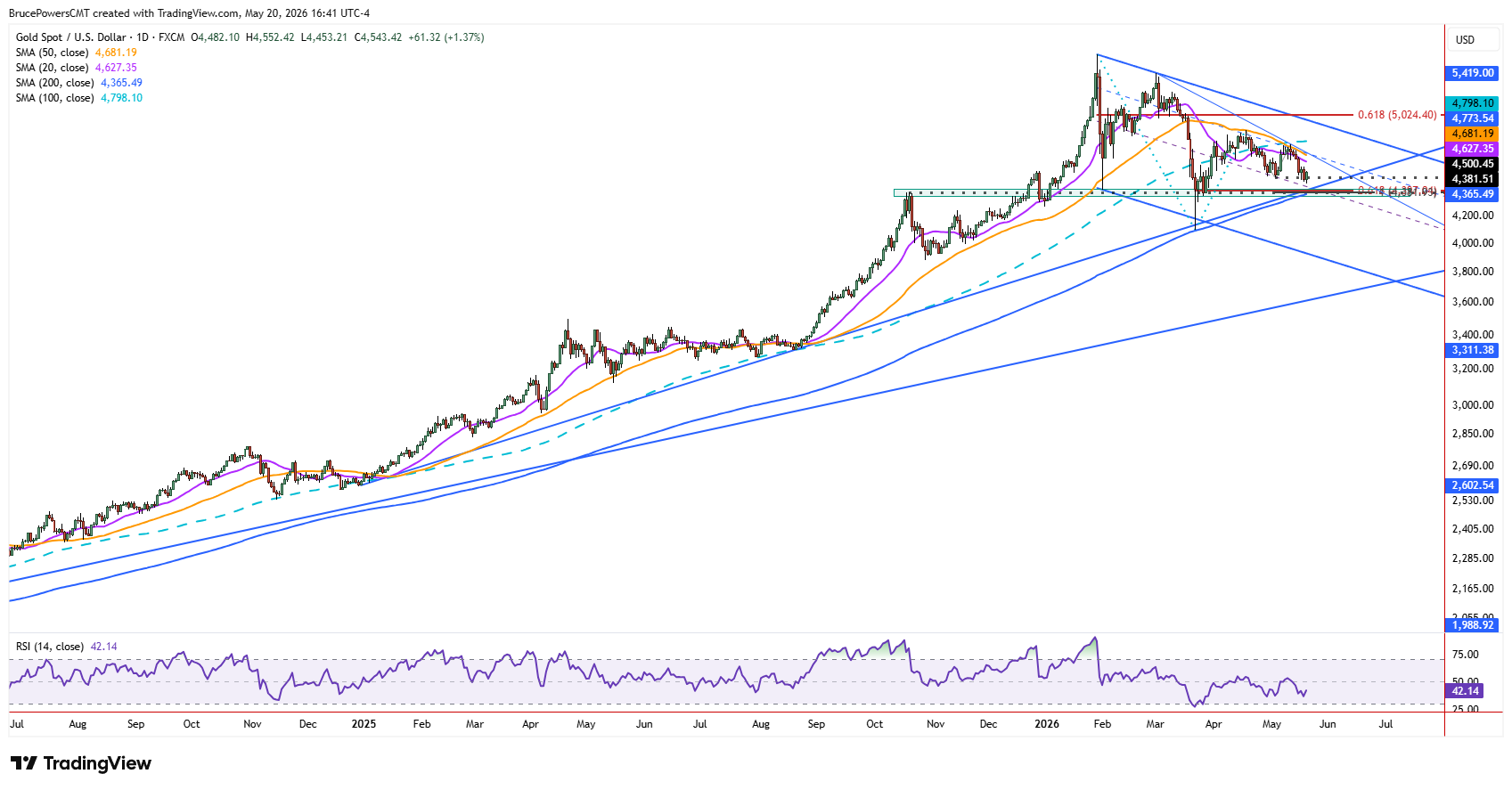
Task: Click the purple 4,627.35 price-axis label
Action: (x=1472, y=149)
